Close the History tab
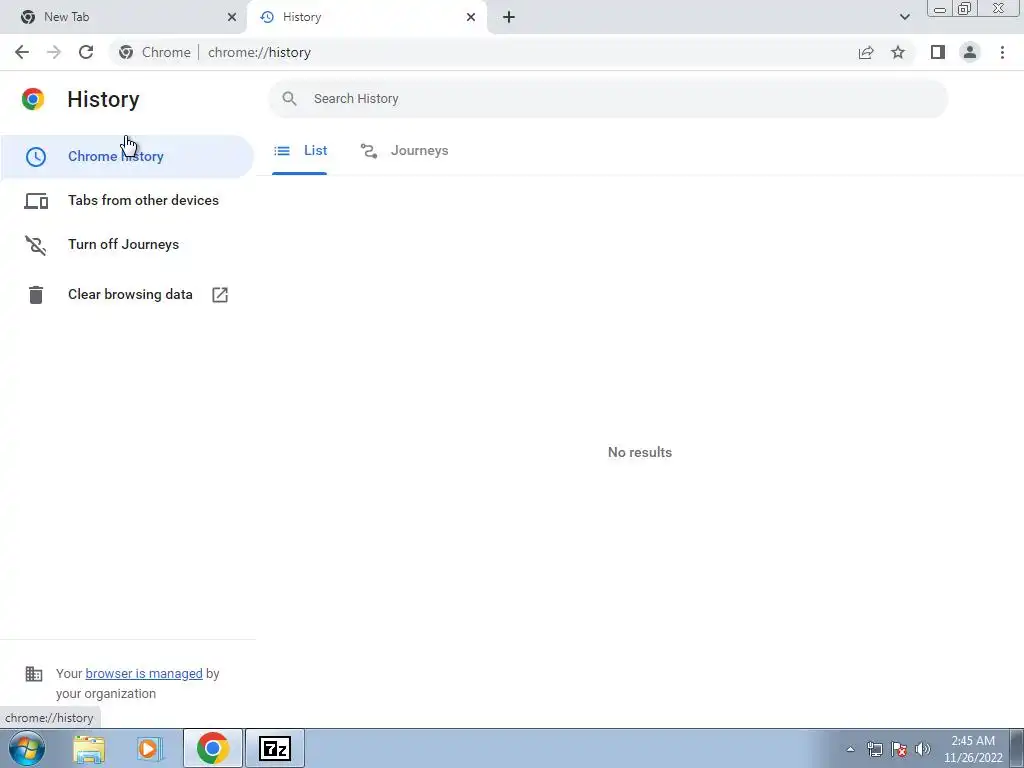1024x768 pixels. [x=471, y=17]
